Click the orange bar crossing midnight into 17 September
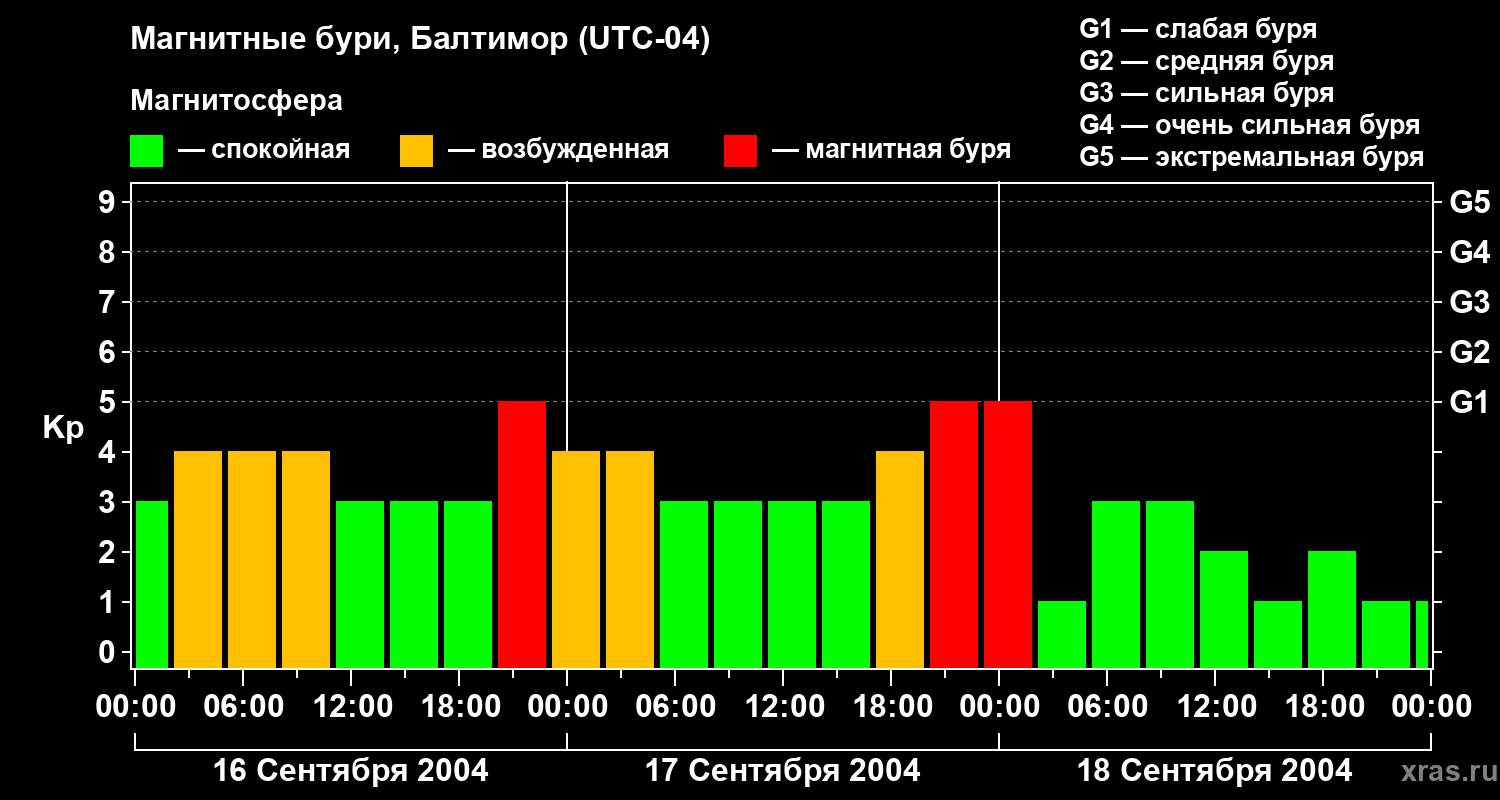Screen dimensions: 1500x800 point(576,559)
